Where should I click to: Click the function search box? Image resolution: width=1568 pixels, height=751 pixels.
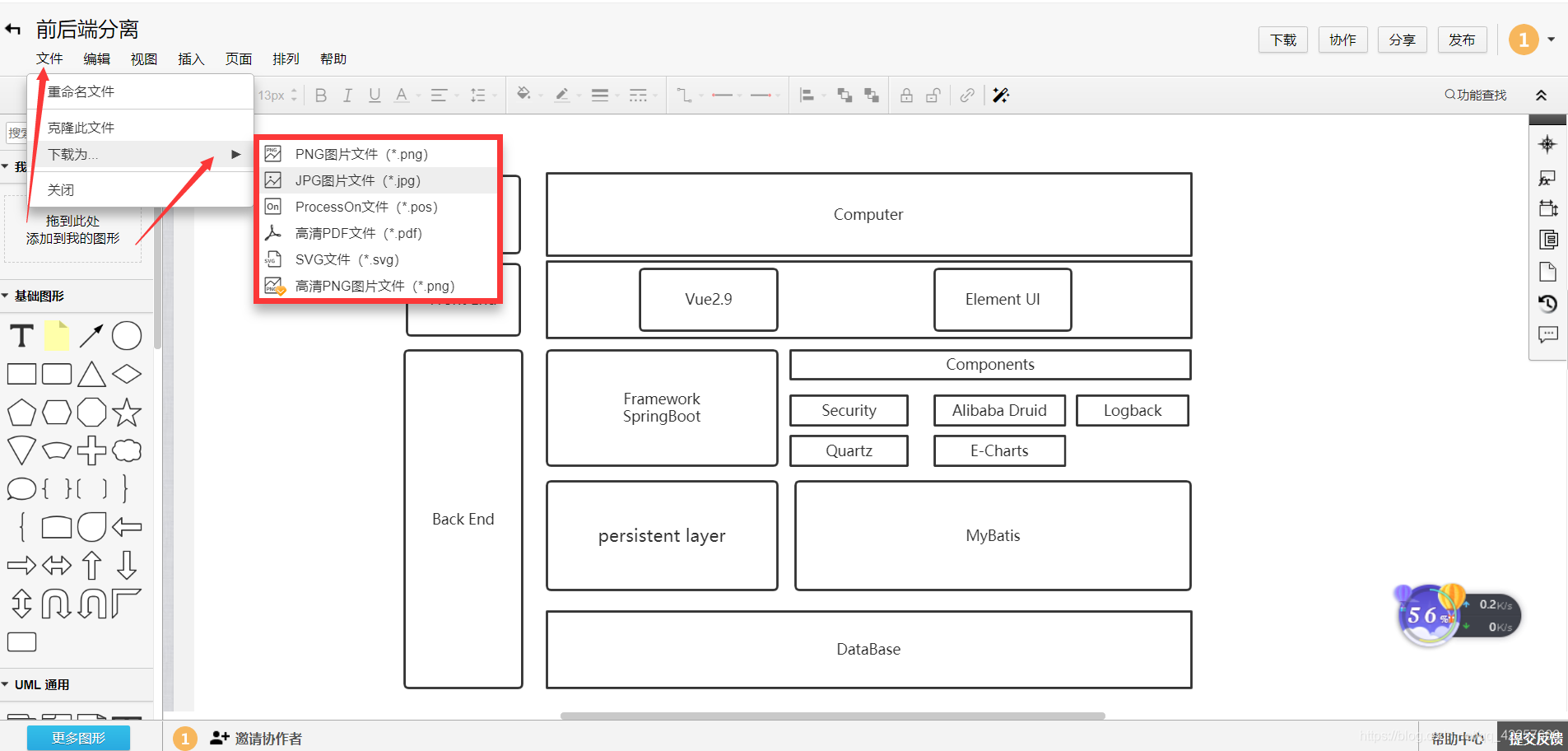pos(1476,96)
